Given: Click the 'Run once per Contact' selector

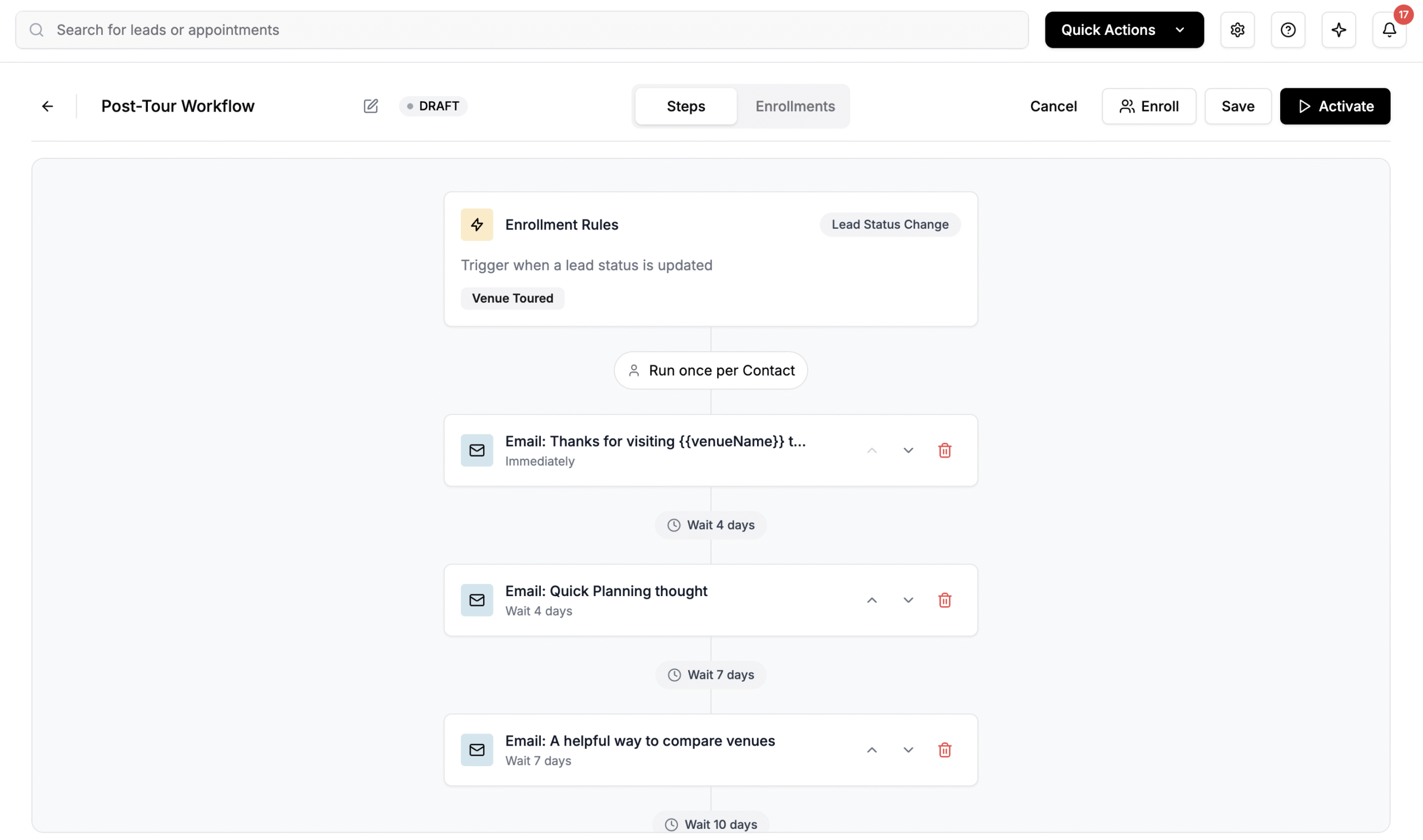Looking at the screenshot, I should [x=710, y=370].
